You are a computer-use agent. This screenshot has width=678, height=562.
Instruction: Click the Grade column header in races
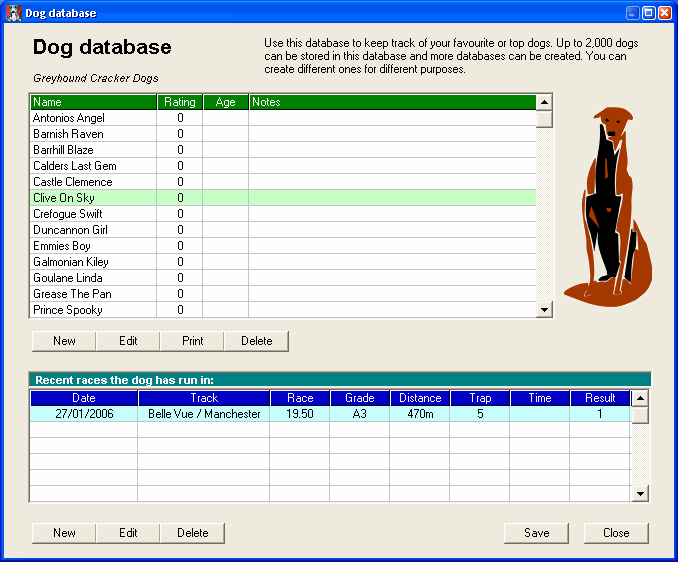(360, 398)
